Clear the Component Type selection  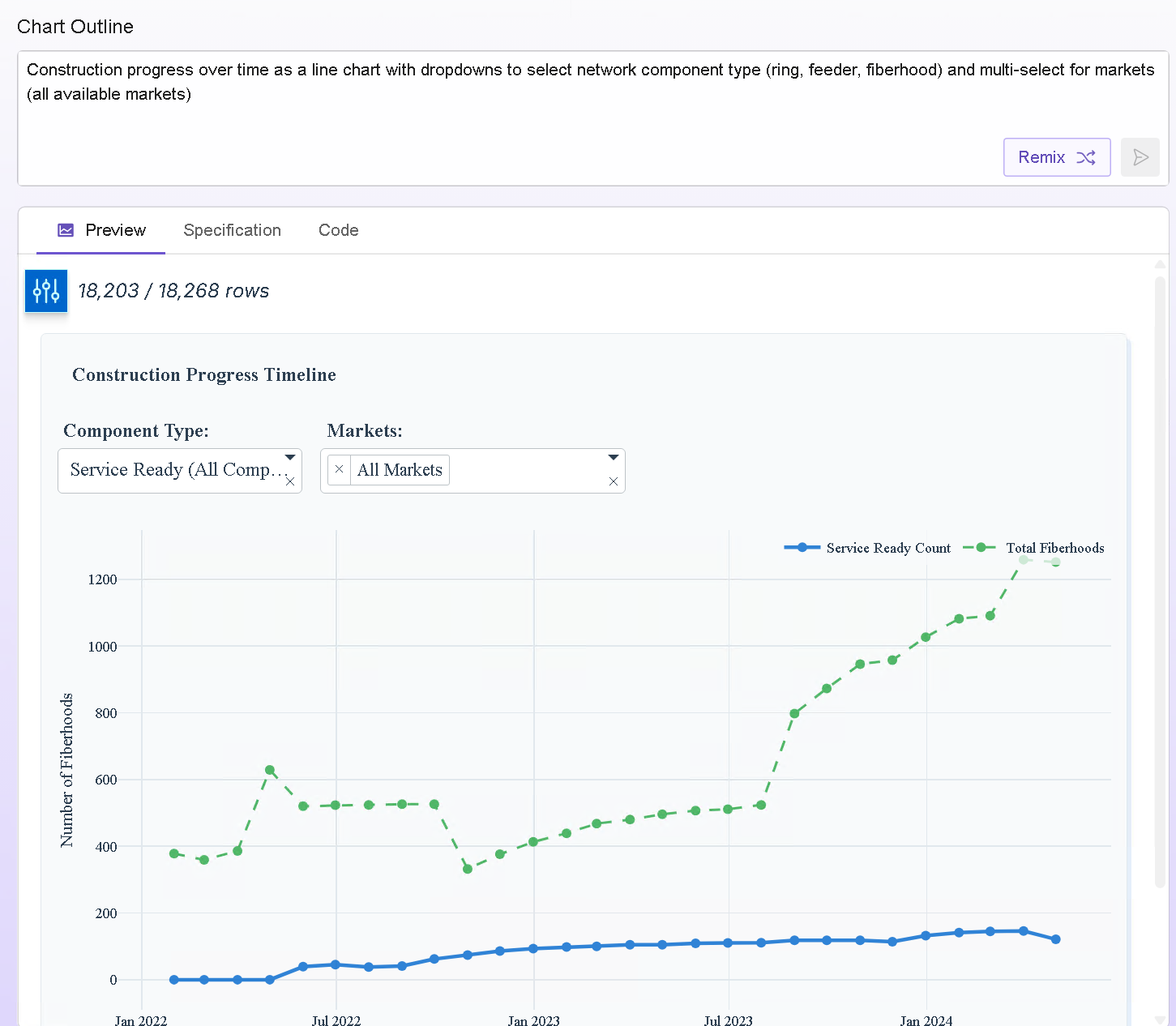[290, 481]
